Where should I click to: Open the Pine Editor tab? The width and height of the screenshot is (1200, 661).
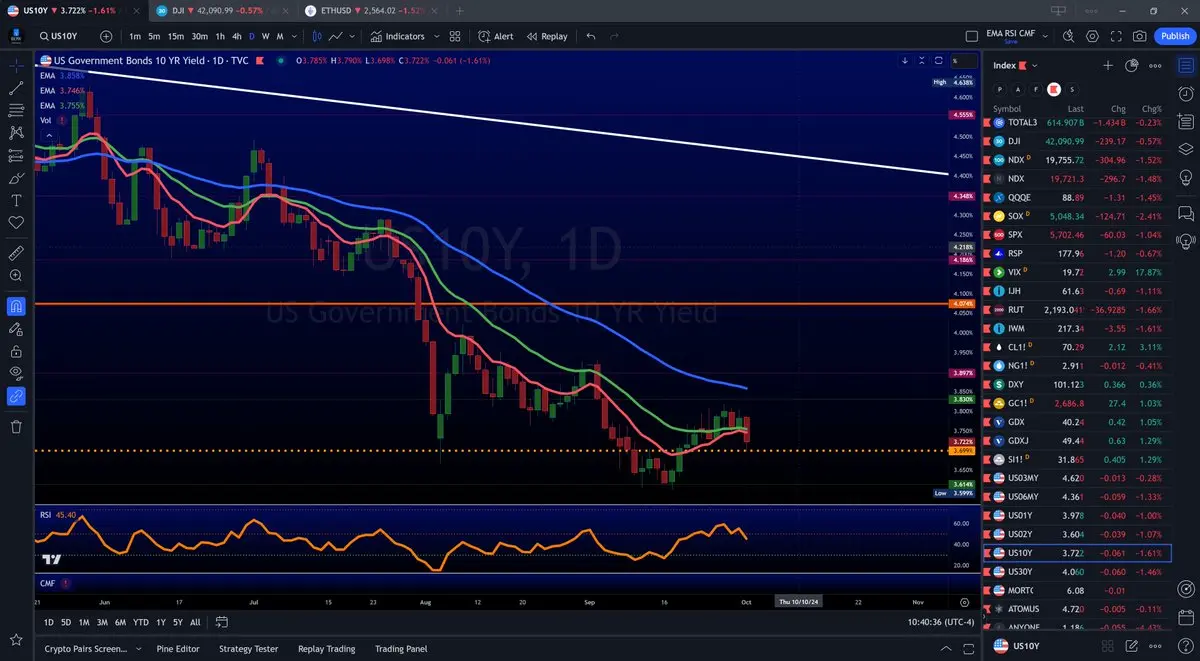click(178, 649)
